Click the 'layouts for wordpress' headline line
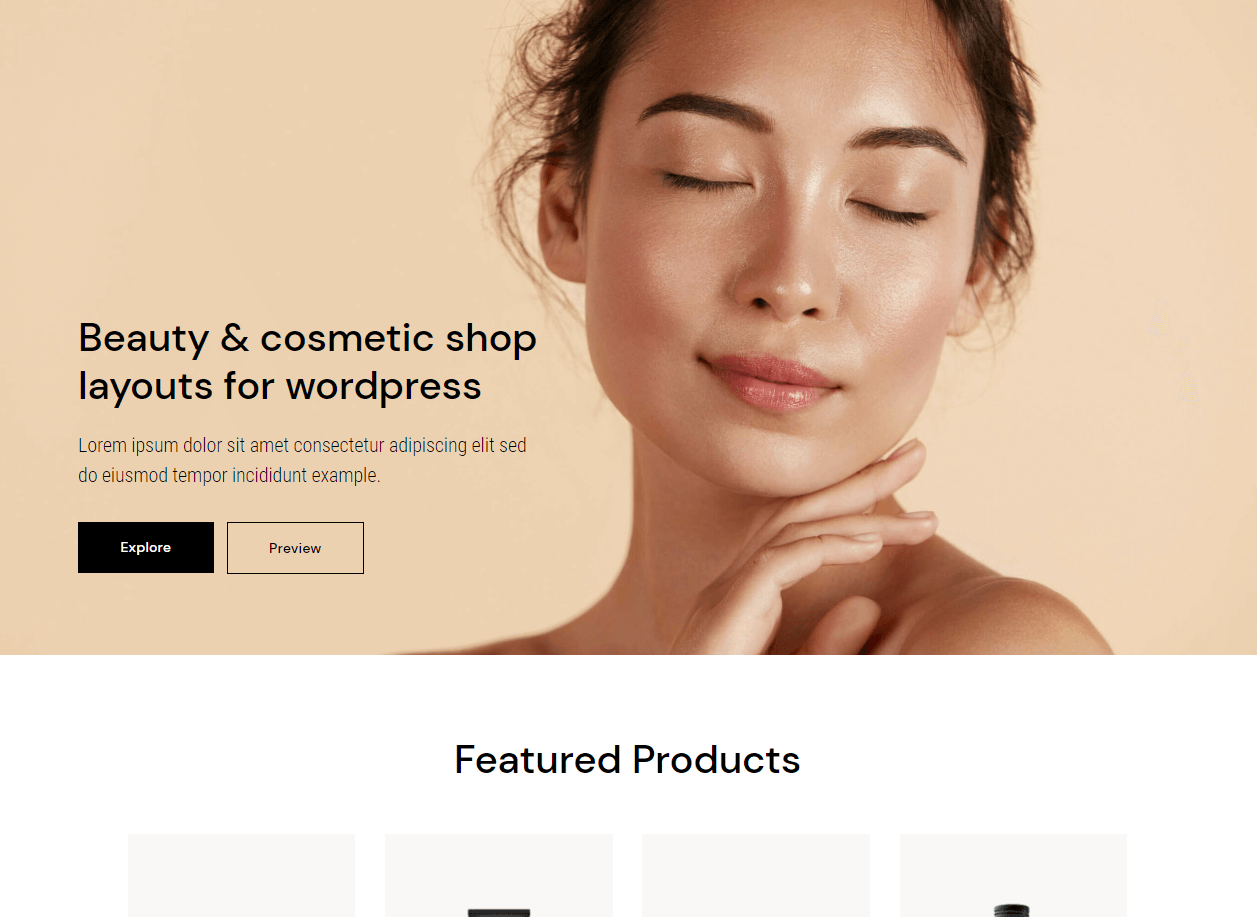The image size is (1257, 917). click(x=280, y=386)
